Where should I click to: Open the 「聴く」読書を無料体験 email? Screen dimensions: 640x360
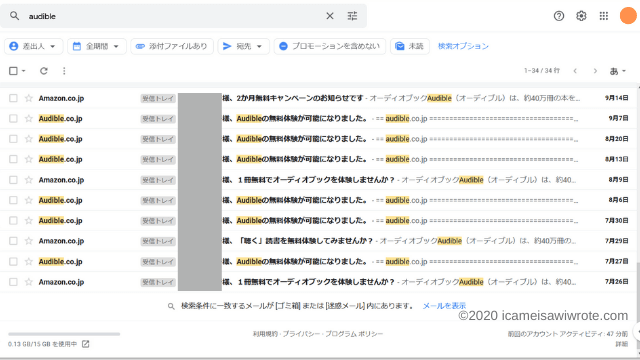[x=305, y=241]
